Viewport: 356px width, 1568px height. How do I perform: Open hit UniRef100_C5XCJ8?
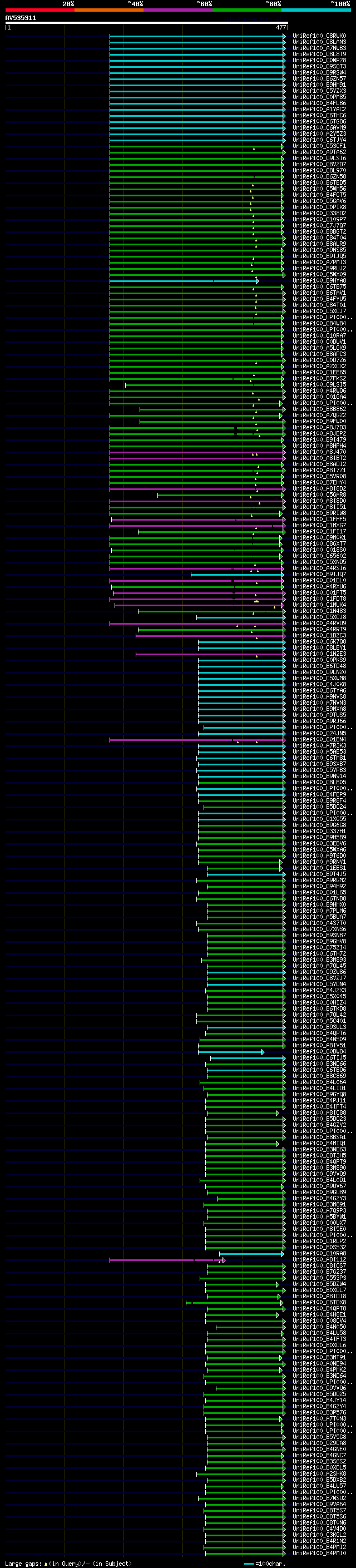click(319, 617)
